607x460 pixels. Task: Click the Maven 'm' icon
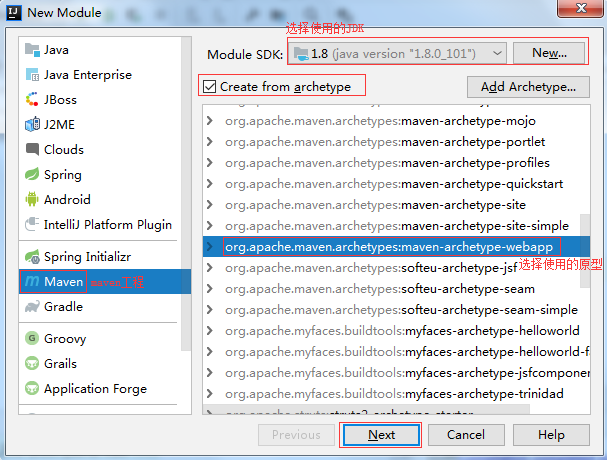point(32,281)
